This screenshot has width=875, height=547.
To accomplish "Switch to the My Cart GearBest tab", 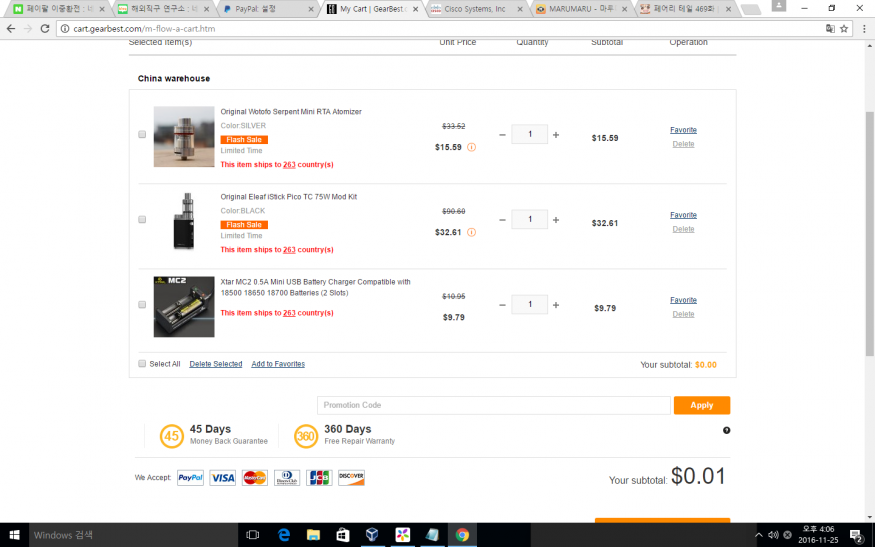I will (372, 9).
